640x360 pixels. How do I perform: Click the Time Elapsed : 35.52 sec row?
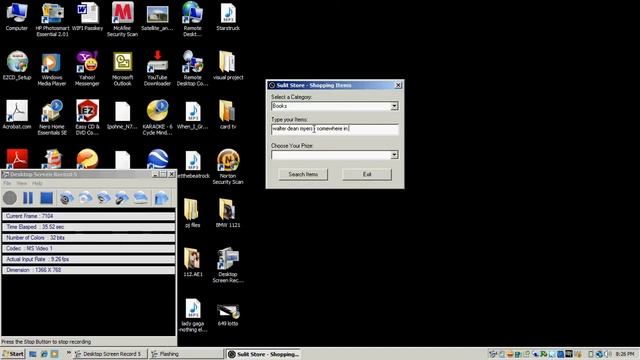pyautogui.click(x=89, y=227)
